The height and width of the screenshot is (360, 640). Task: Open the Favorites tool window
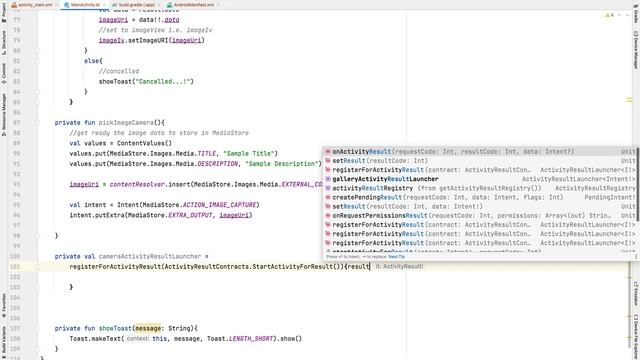(4, 306)
